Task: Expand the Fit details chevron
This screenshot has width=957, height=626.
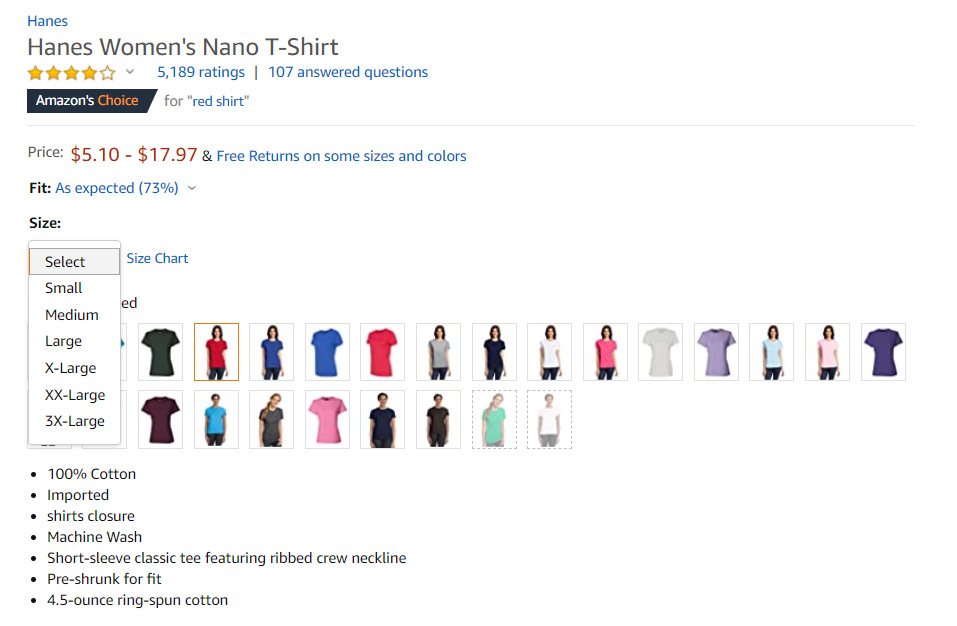Action: coord(192,188)
